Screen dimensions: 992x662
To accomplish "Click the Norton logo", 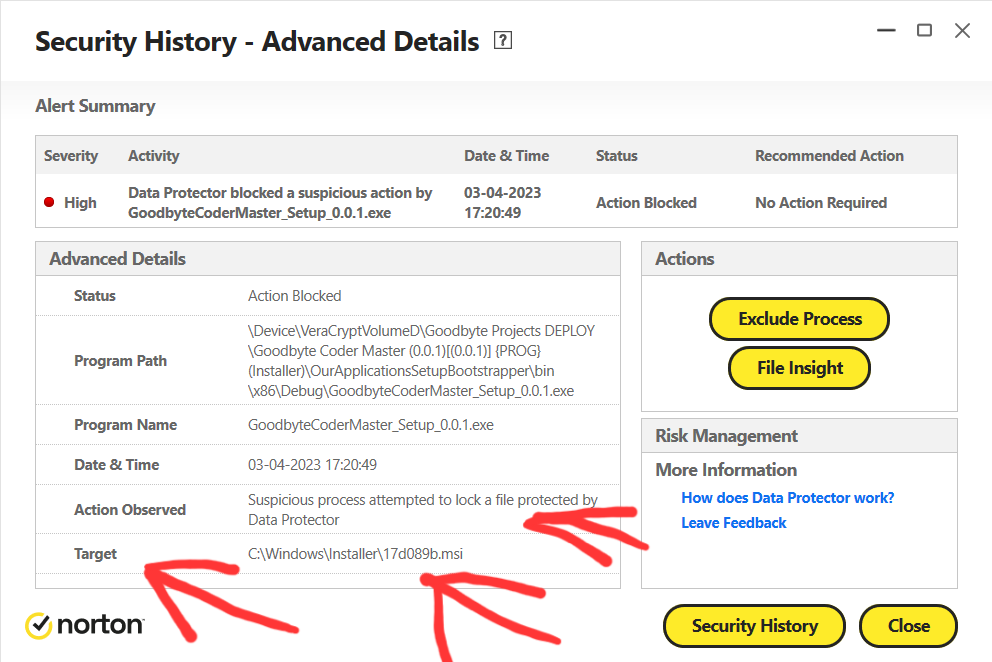I will click(x=85, y=625).
